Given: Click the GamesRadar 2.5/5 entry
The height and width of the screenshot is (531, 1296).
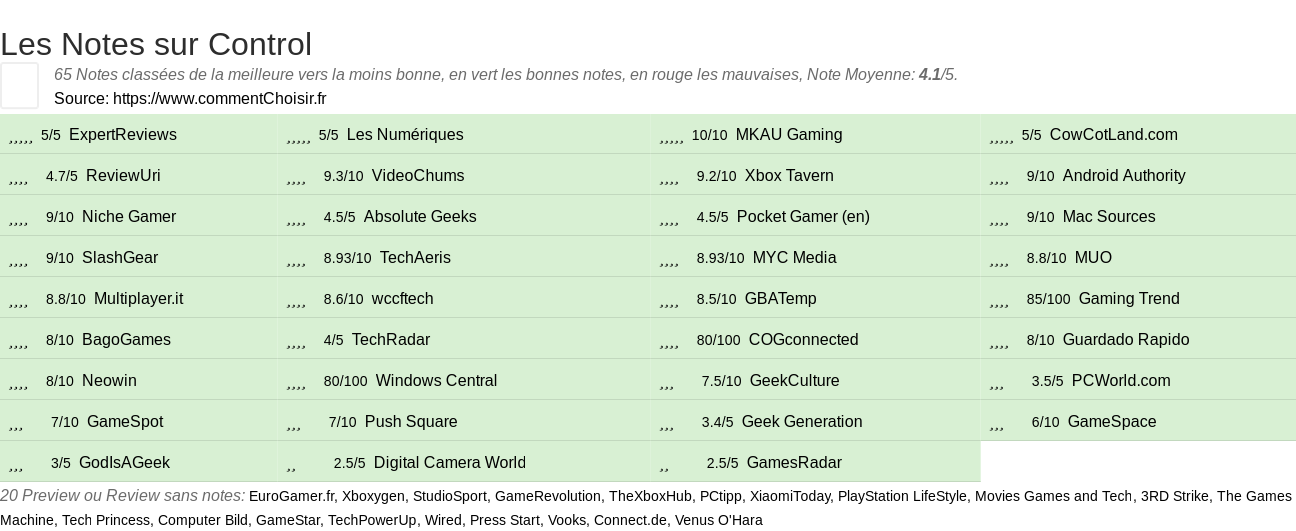Looking at the screenshot, I should tap(816, 462).
